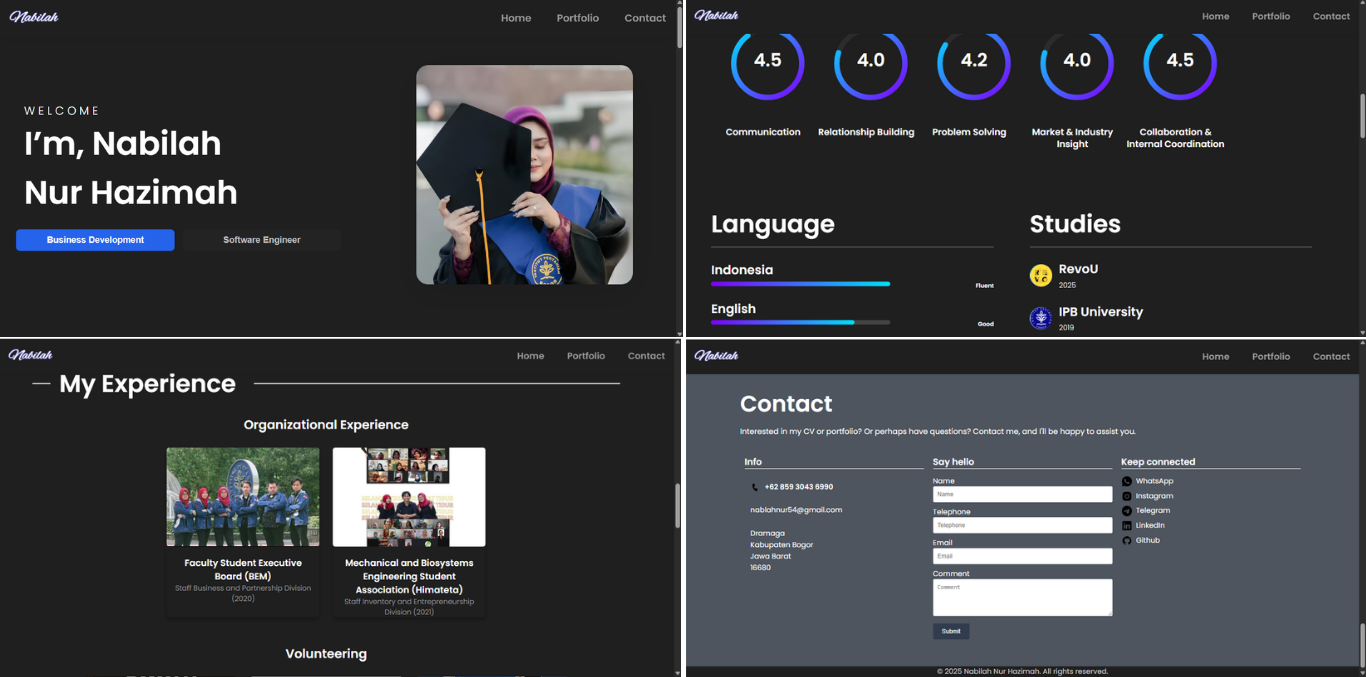Focus the Name input field

tap(1022, 494)
